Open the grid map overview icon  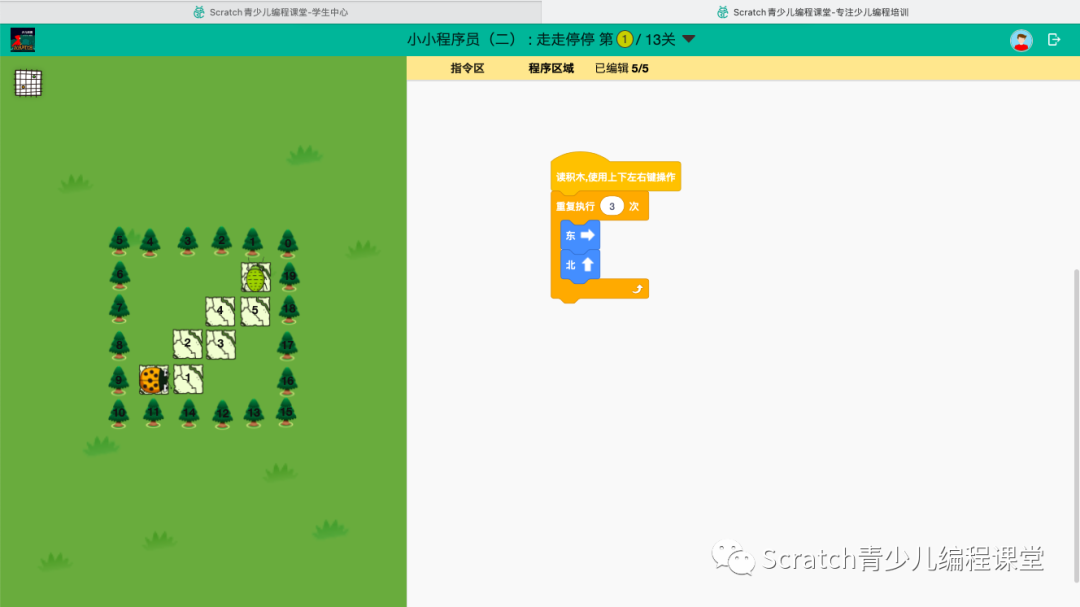(x=27, y=83)
